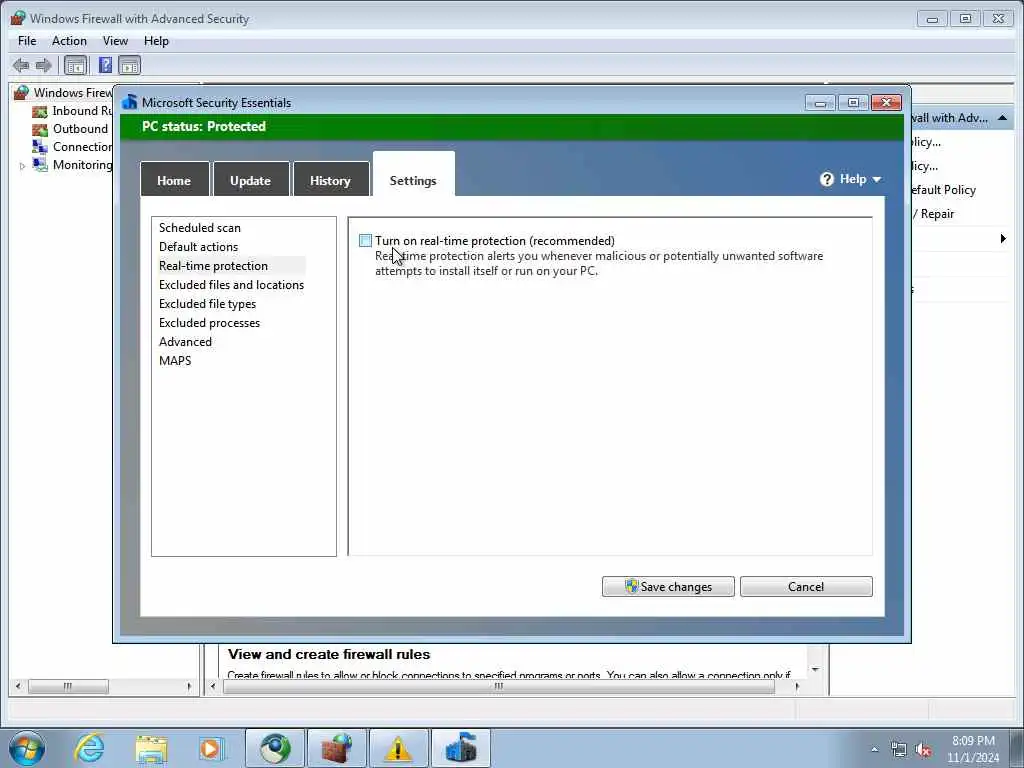This screenshot has height=768, width=1024.
Task: Click the network tray icon
Action: pos(899,750)
